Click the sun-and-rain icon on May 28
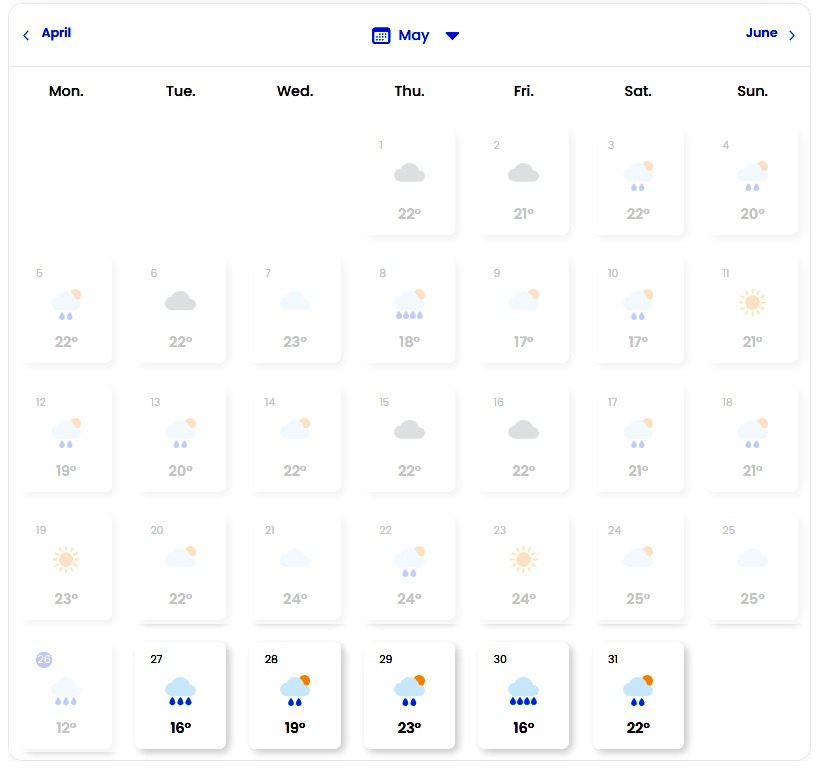 295,690
